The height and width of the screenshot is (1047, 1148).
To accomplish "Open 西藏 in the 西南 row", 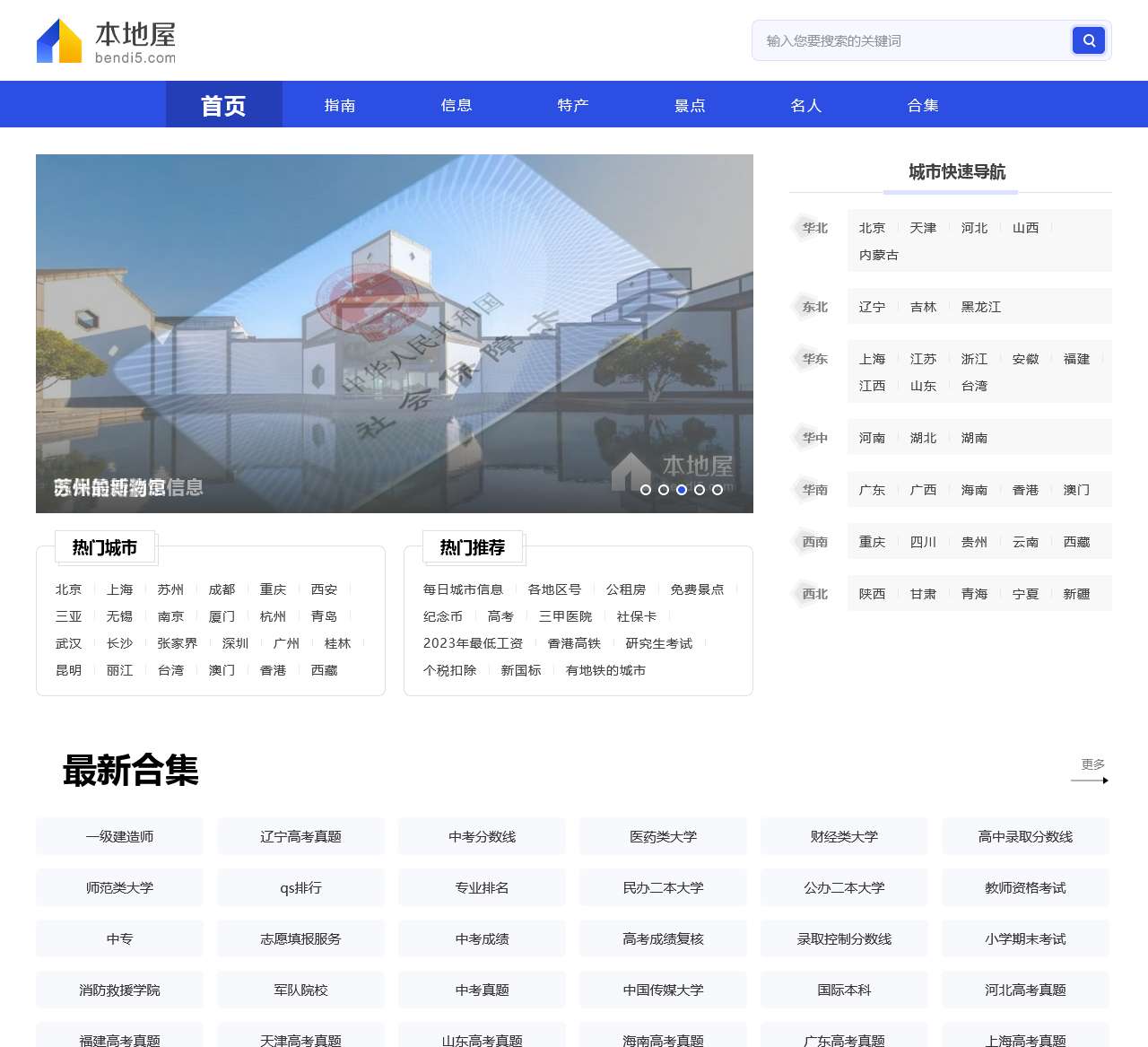I will [1076, 542].
